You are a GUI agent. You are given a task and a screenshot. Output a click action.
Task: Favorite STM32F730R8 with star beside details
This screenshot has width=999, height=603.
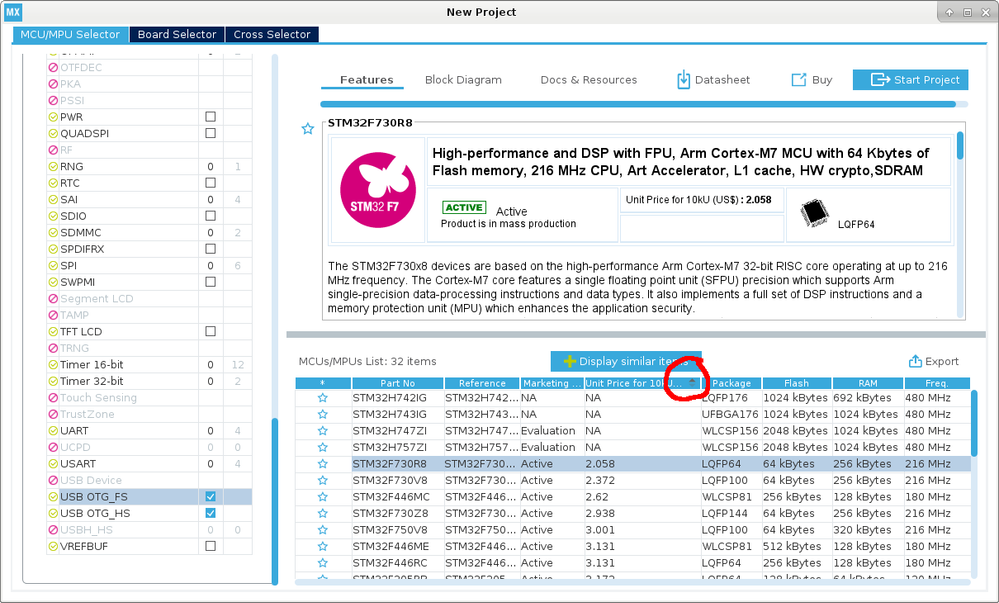[x=308, y=129]
